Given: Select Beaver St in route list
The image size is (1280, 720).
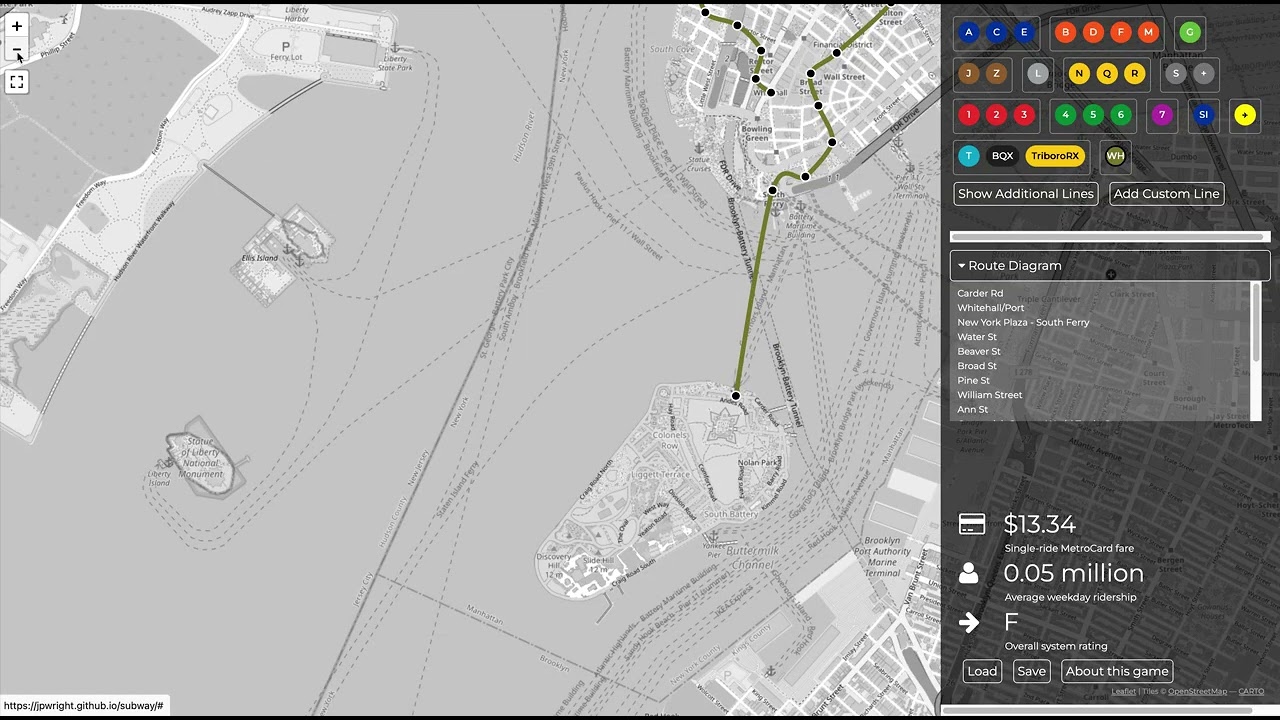Looking at the screenshot, I should click(x=979, y=352).
